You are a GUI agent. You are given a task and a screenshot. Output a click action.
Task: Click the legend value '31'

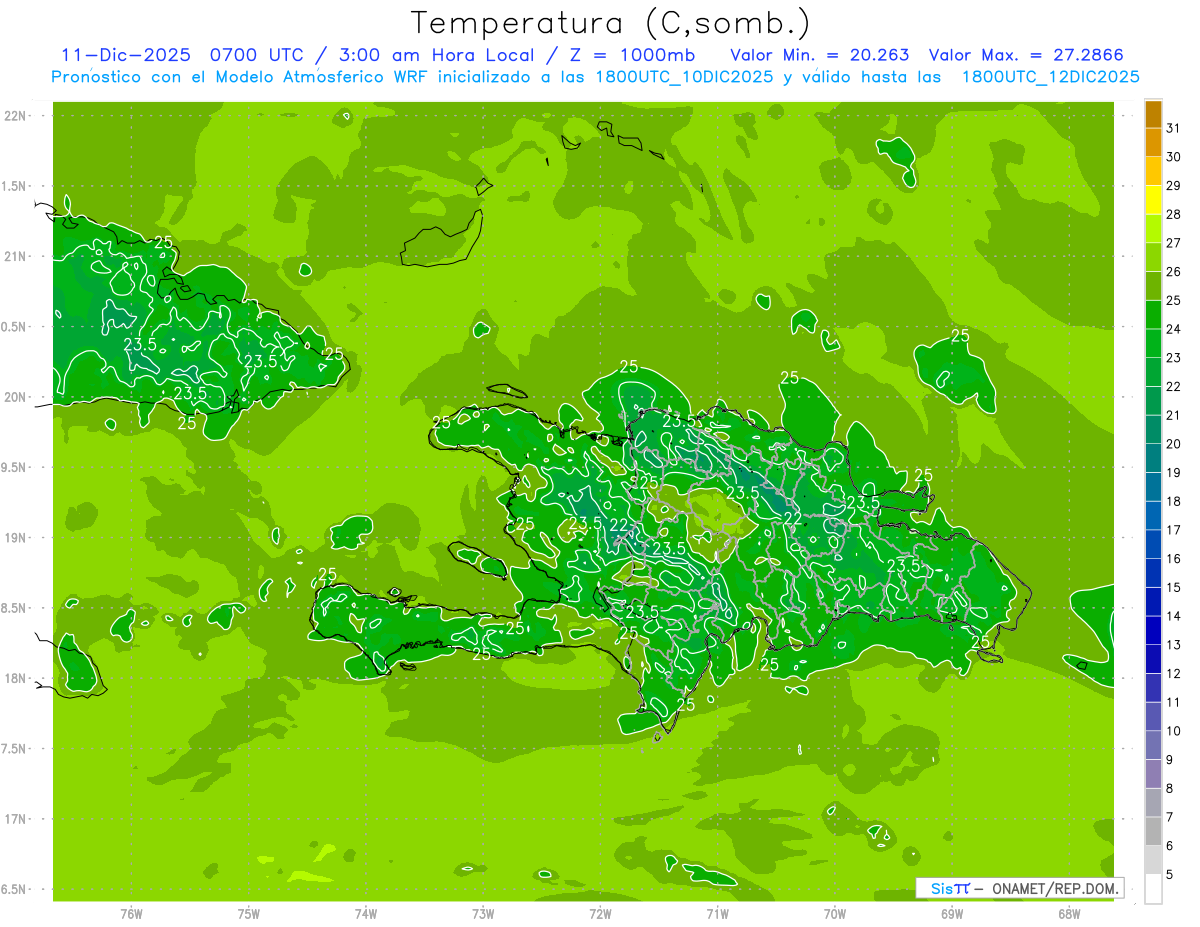(1173, 128)
